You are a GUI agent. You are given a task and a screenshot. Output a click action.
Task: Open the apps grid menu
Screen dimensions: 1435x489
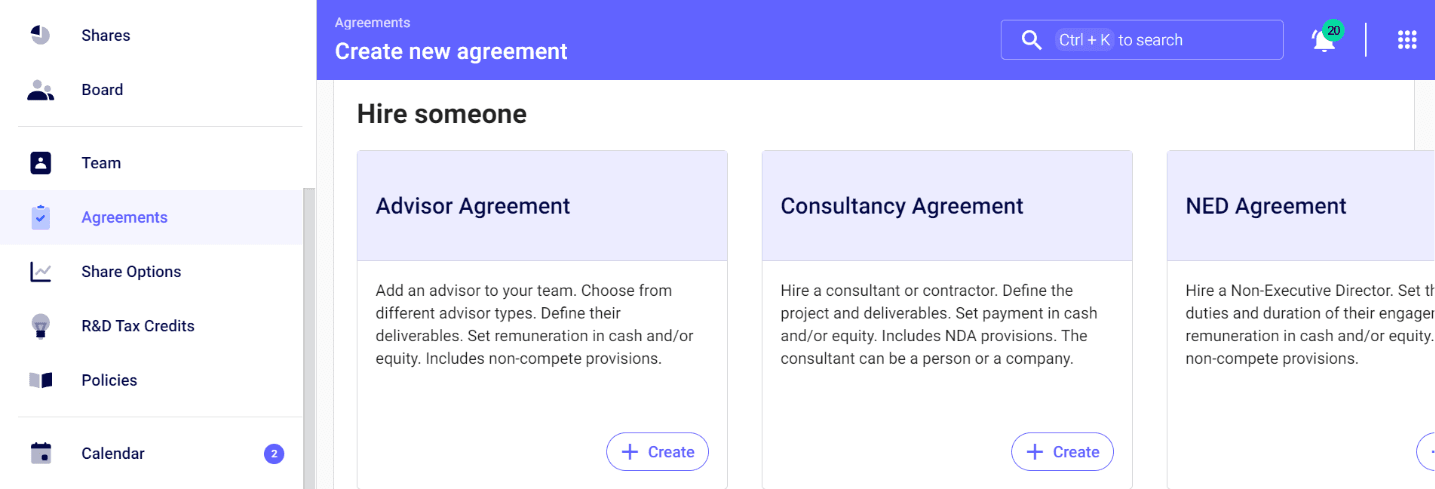tap(1407, 40)
